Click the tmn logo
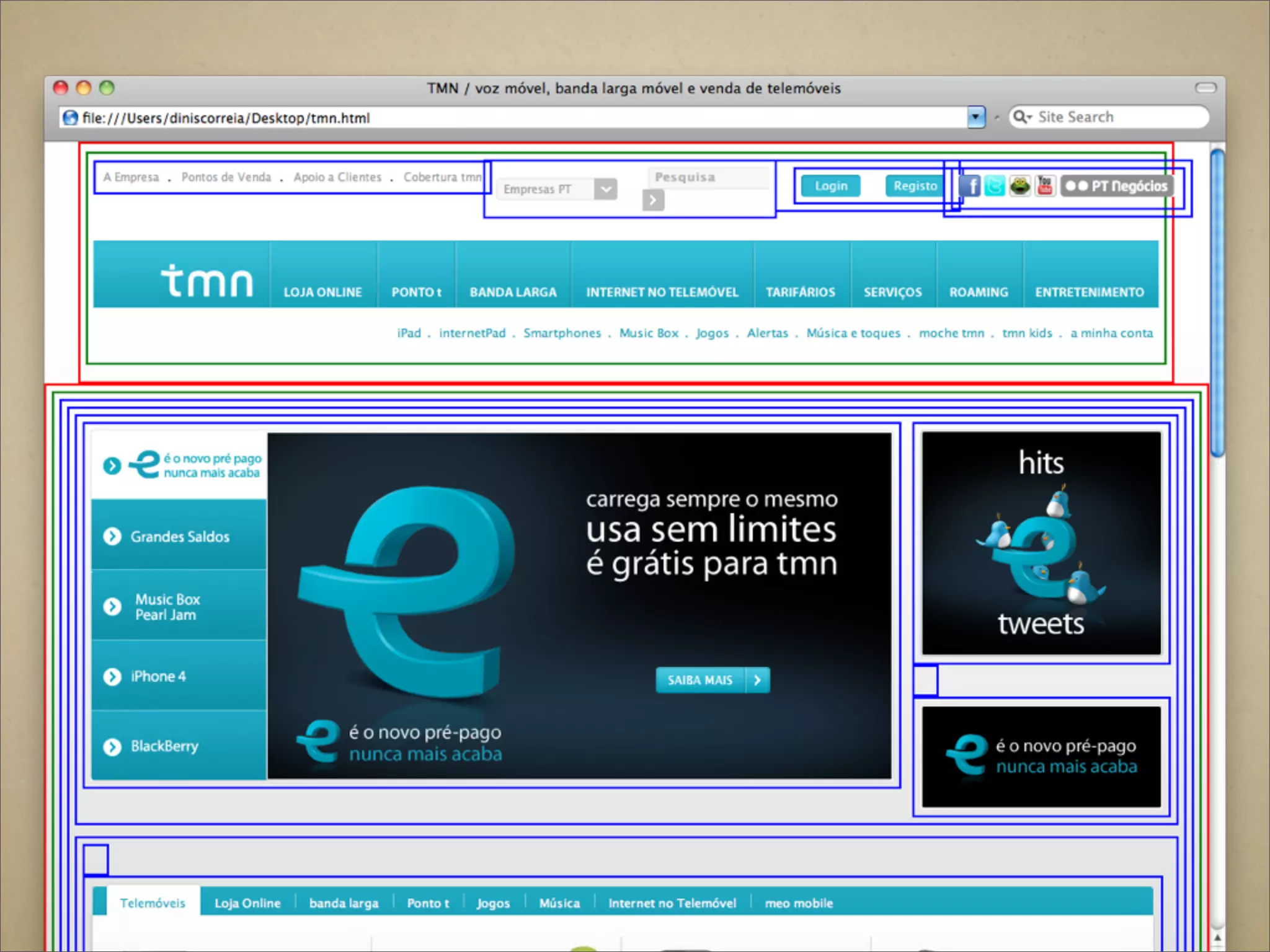 [x=207, y=281]
